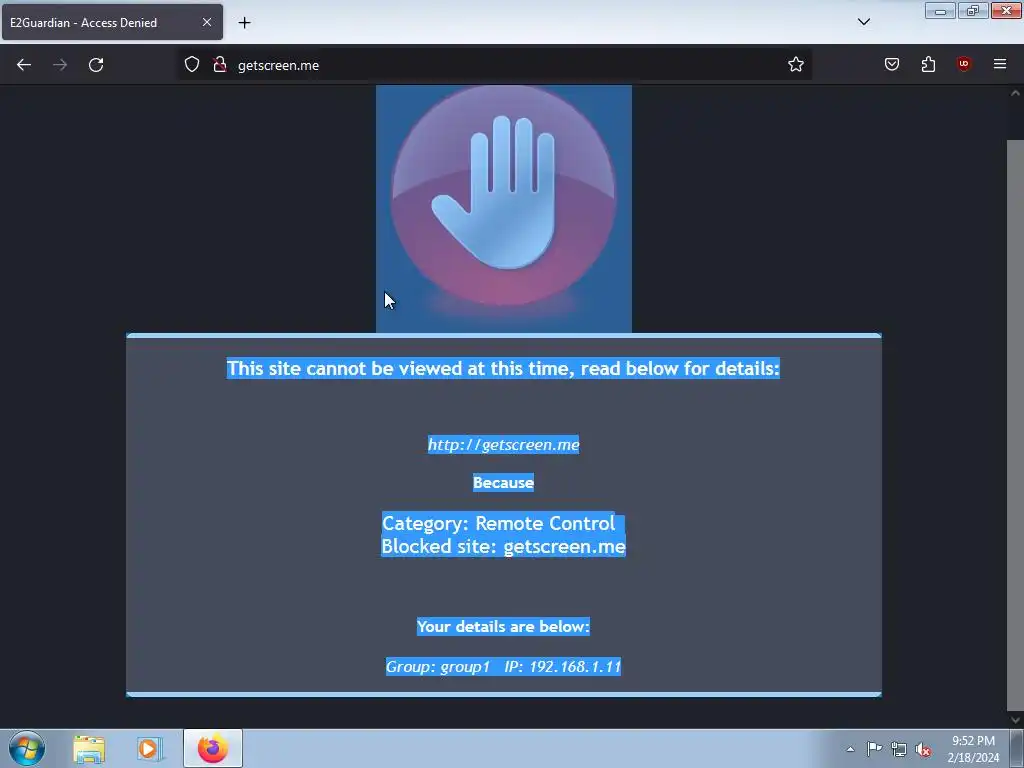Click the forward navigation arrow

click(60, 65)
